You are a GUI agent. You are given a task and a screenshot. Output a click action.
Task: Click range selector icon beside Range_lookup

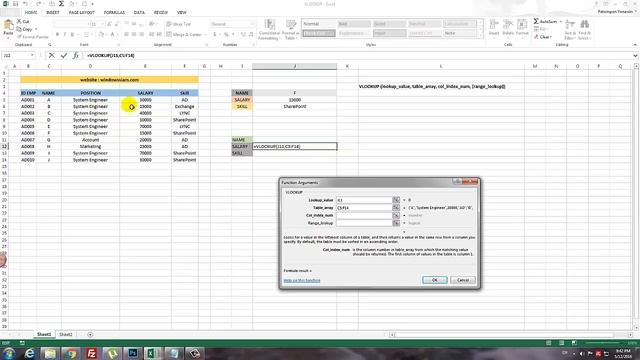click(396, 223)
